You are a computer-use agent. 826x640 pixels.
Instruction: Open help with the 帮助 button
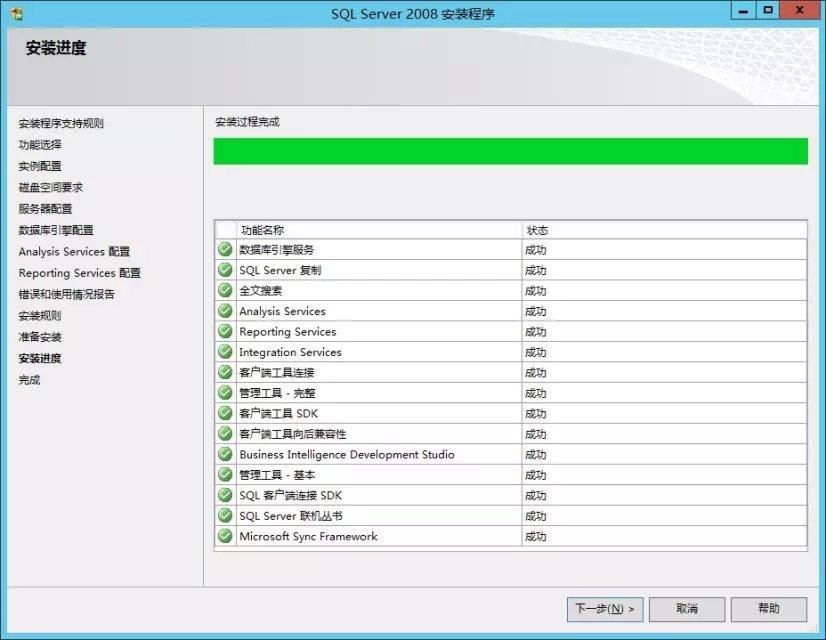tap(769, 609)
